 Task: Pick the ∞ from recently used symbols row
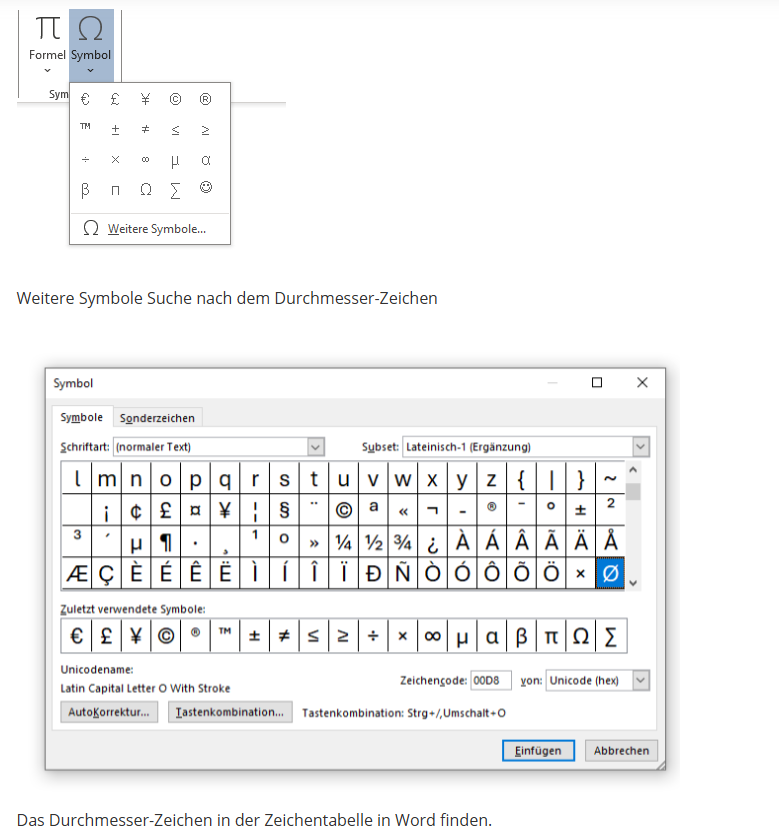[x=432, y=636]
